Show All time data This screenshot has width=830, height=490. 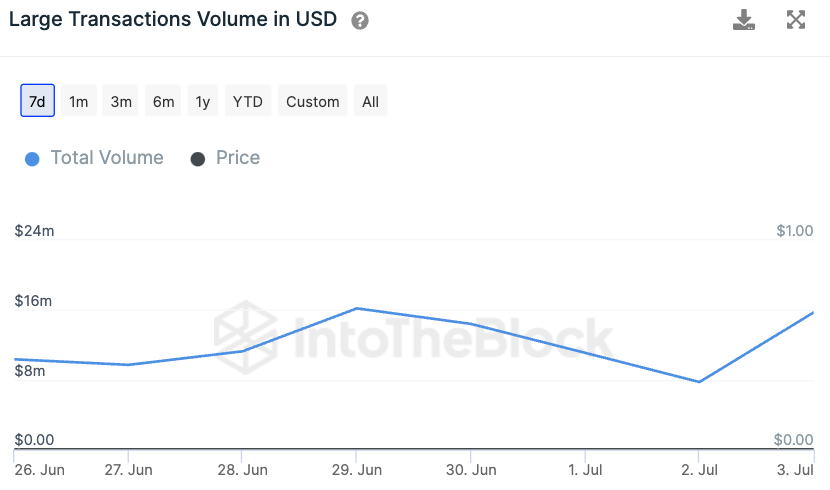click(x=370, y=101)
